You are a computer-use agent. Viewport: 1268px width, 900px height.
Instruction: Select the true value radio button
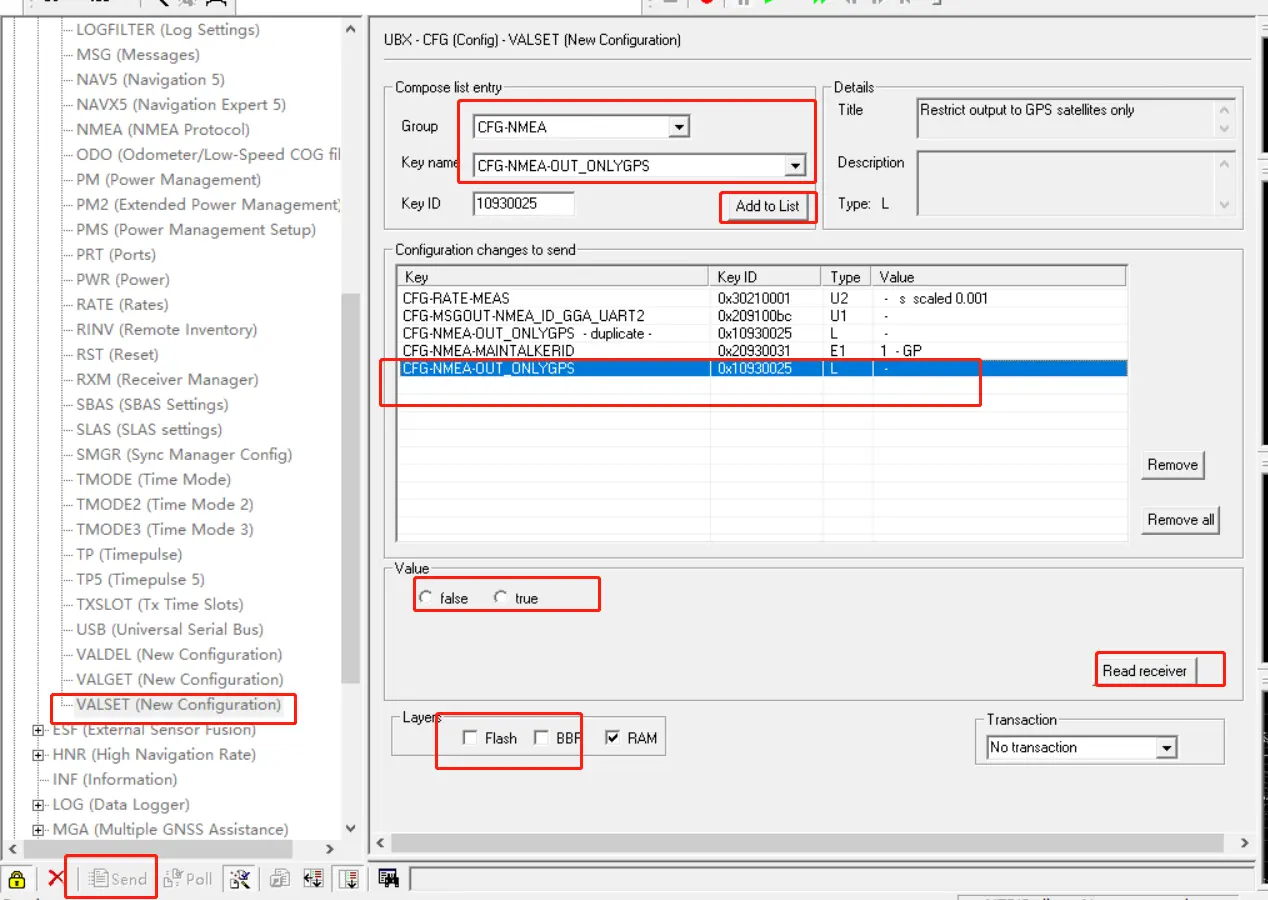tap(501, 598)
